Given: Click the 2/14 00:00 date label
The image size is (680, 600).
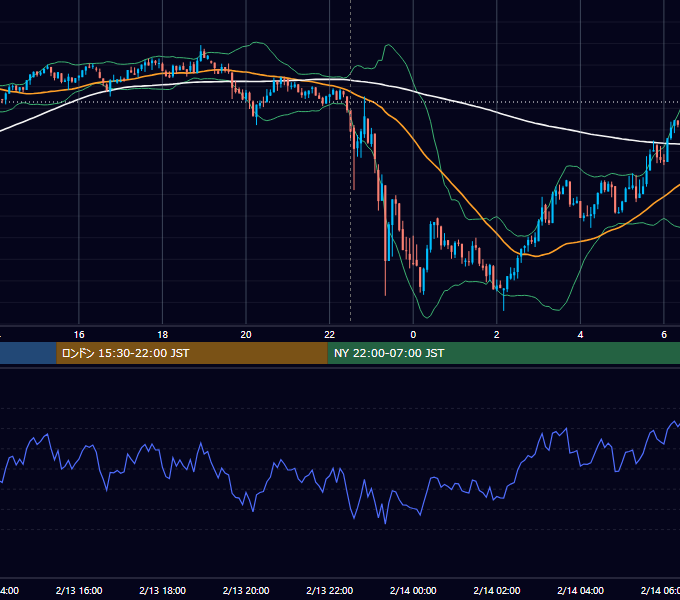Looking at the screenshot, I should pos(413,590).
